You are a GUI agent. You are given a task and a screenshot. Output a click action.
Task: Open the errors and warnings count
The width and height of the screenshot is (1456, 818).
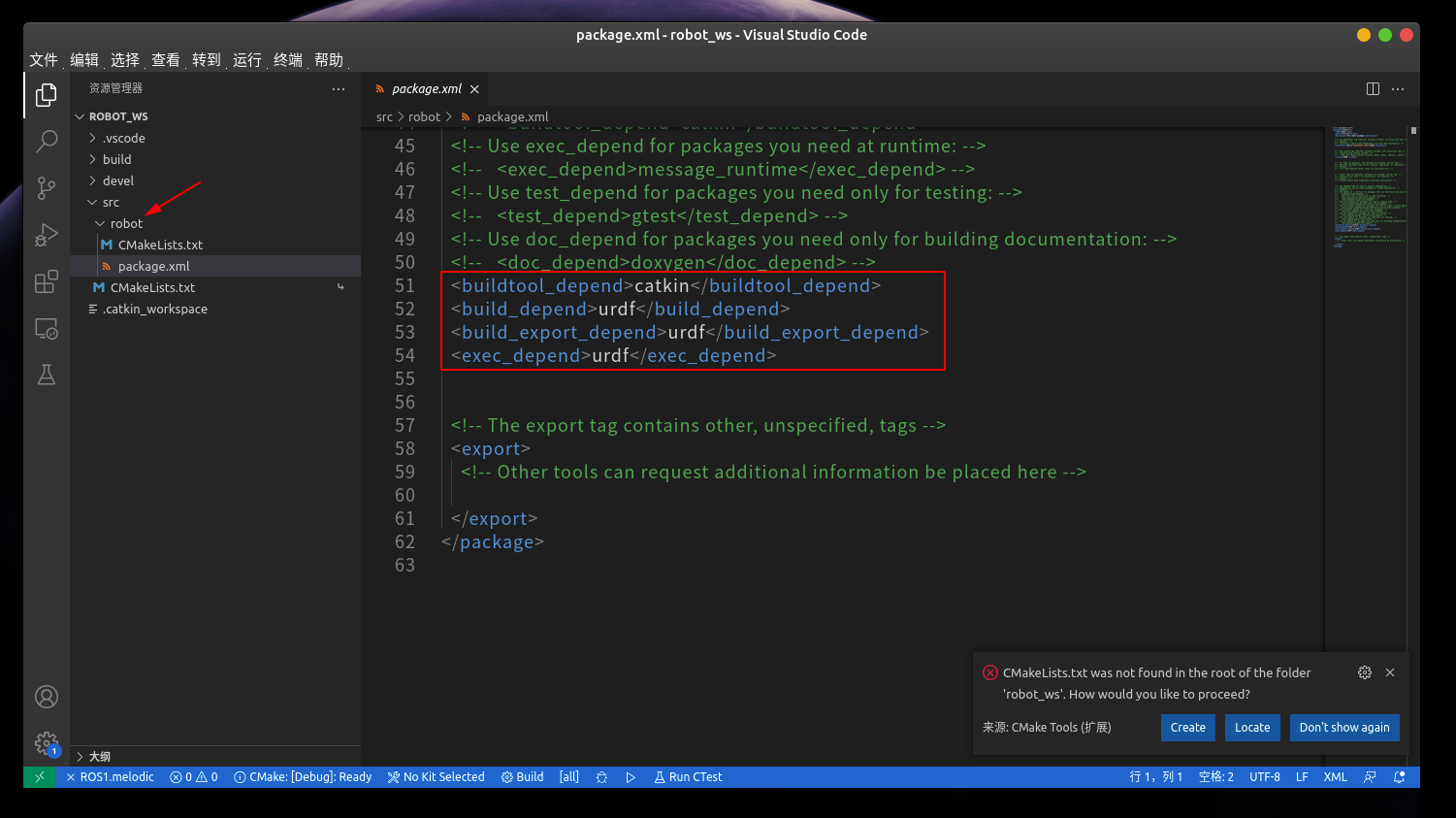point(194,777)
